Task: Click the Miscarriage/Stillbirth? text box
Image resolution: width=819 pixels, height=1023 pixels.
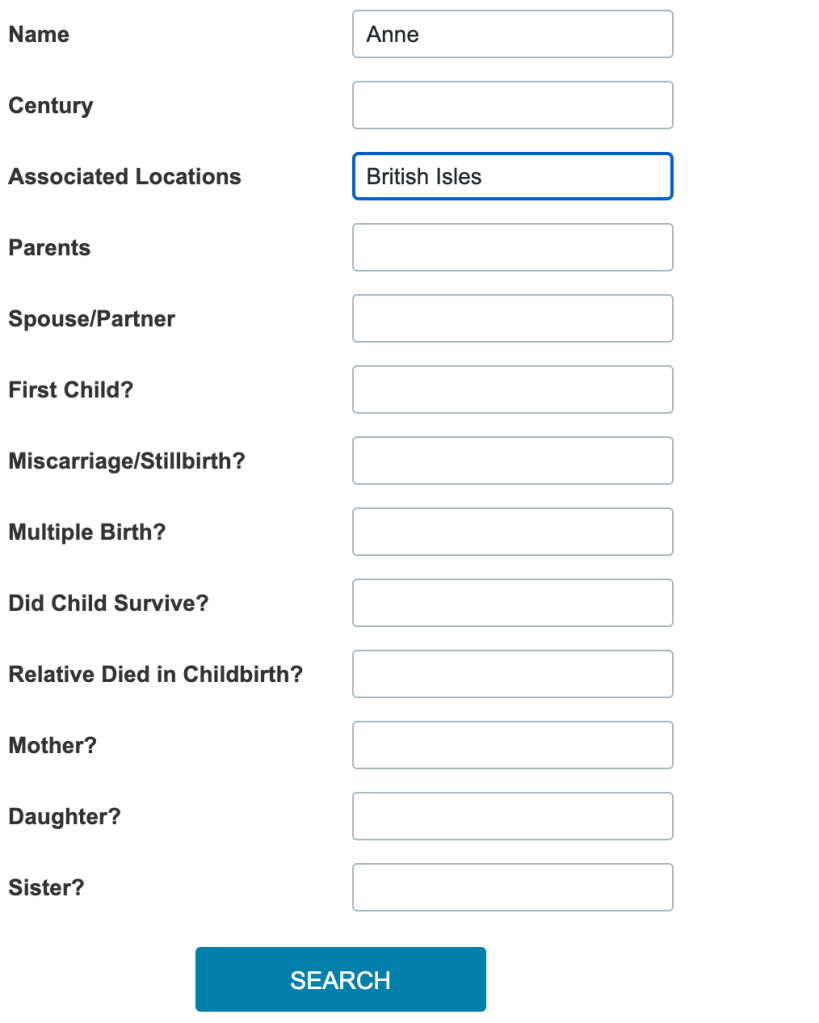Action: [x=512, y=460]
